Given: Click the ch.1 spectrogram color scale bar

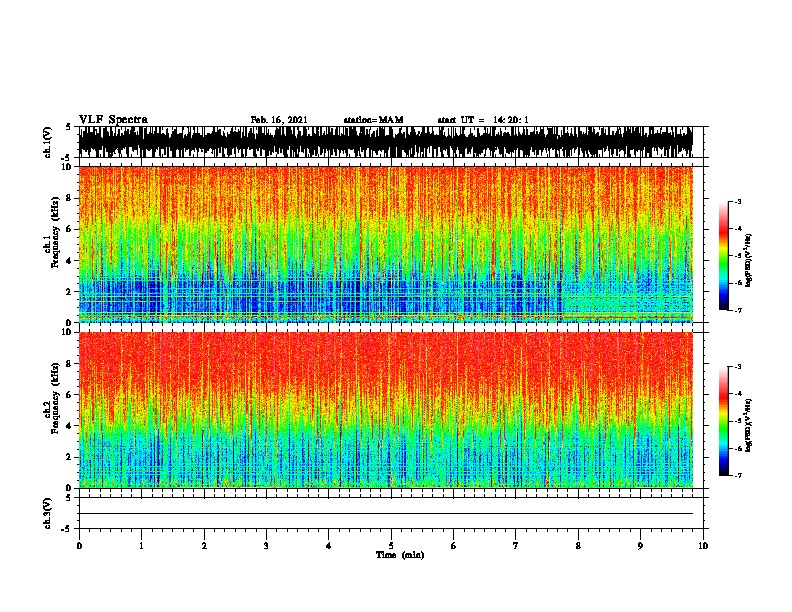Looking at the screenshot, I should tap(724, 256).
